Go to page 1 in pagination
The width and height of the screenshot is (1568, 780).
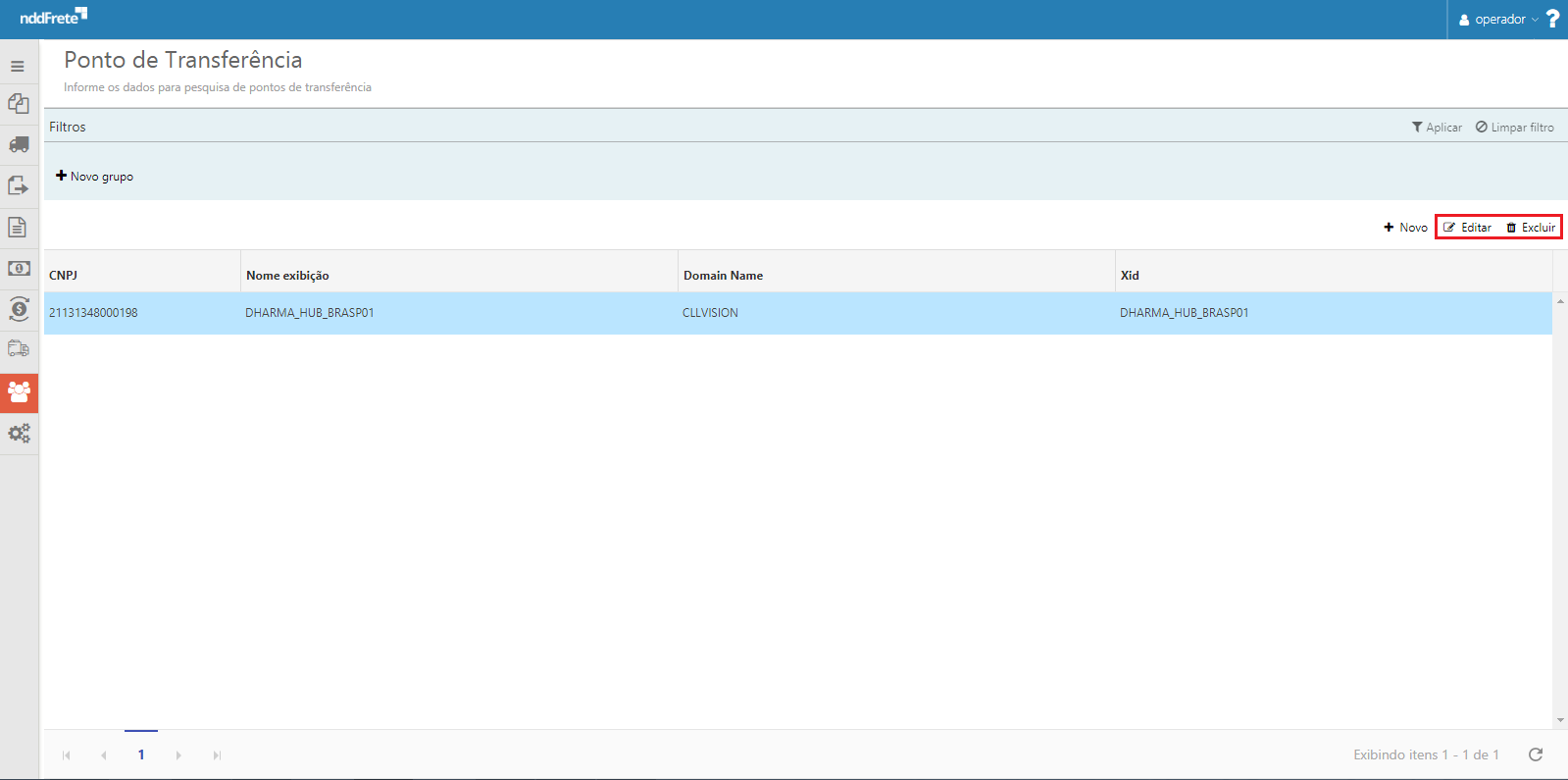click(x=141, y=754)
